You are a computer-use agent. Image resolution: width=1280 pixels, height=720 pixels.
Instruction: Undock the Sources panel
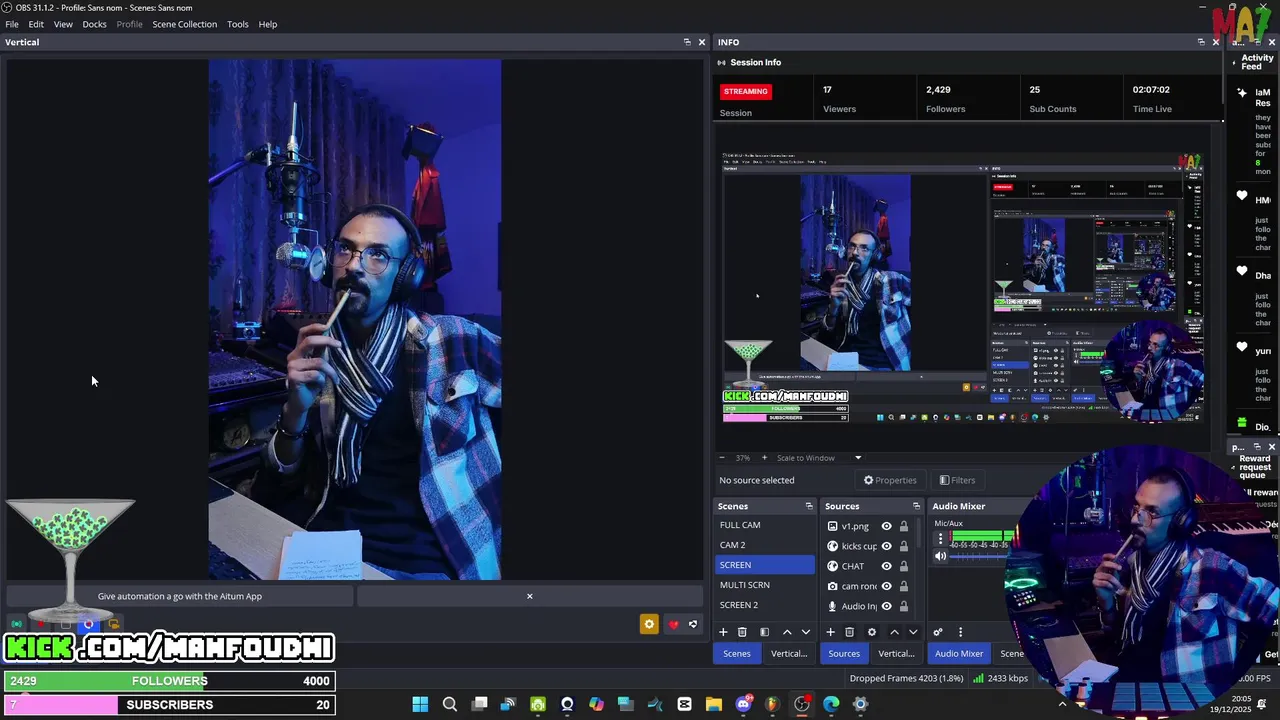[x=916, y=506]
